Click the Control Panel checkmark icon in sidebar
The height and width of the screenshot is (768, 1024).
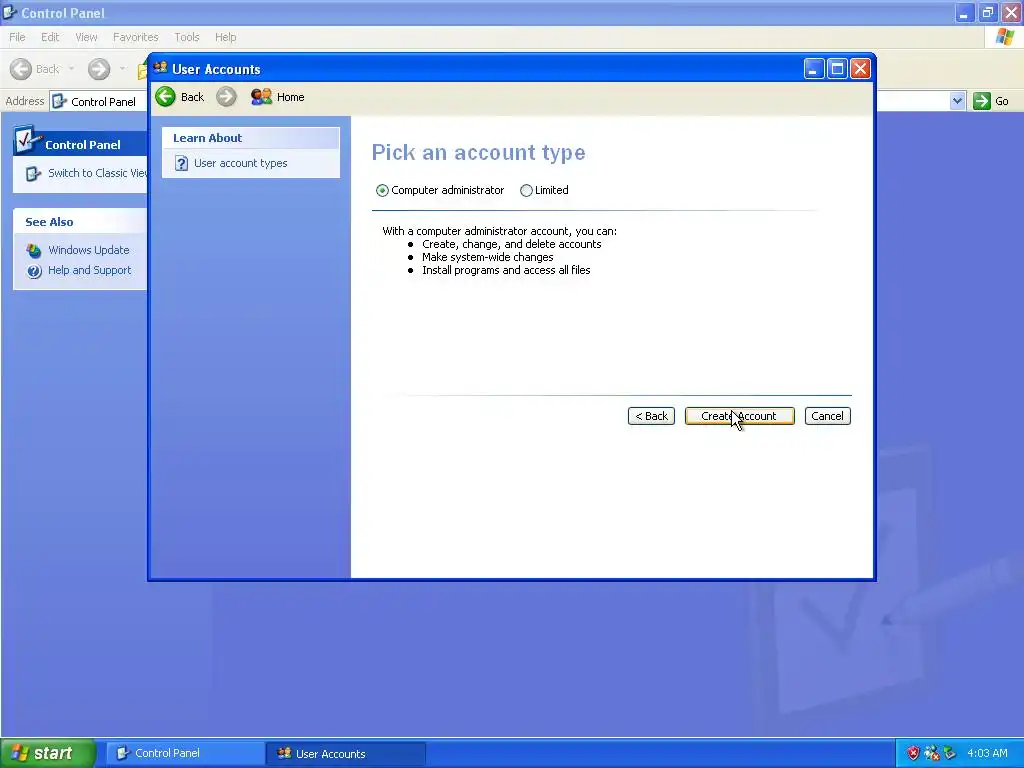[27, 140]
